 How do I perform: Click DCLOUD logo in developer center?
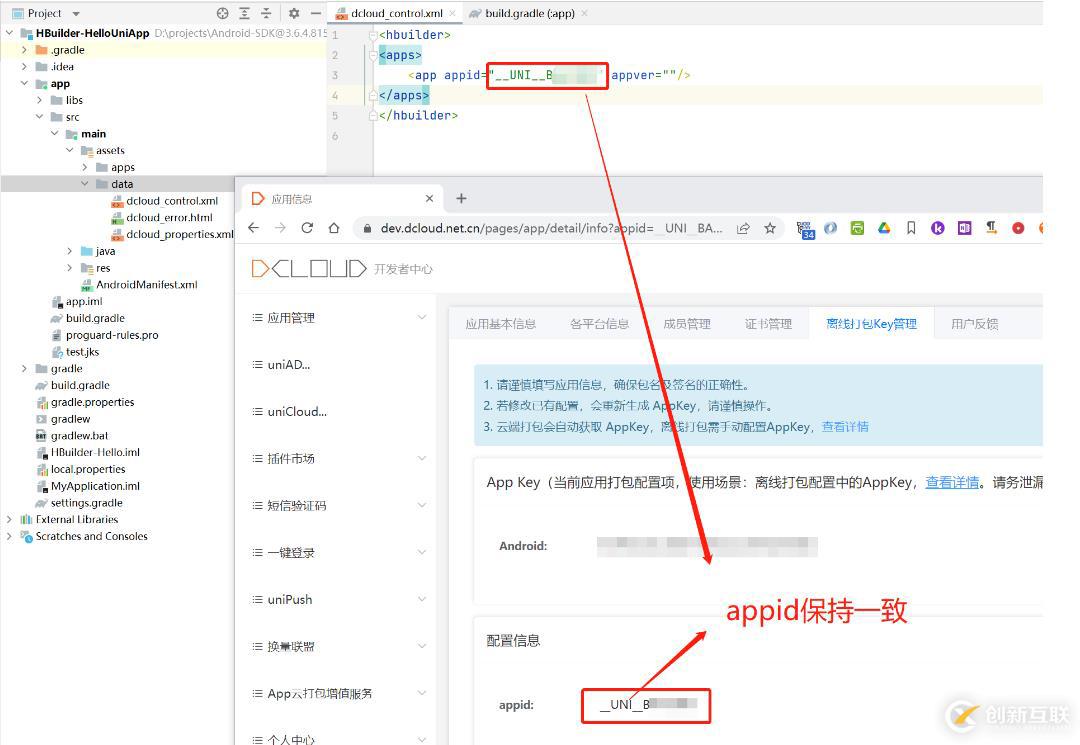(309, 269)
